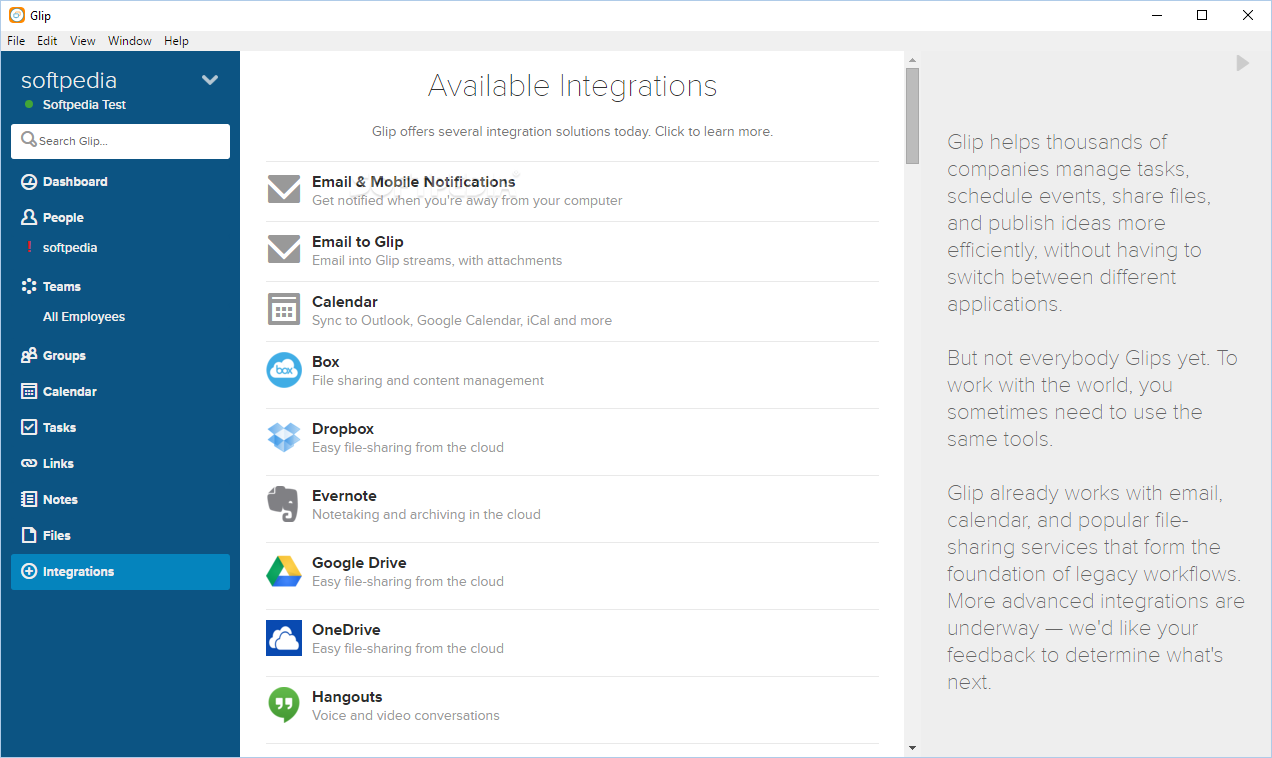Click 'Sync to Outlook, Google Calendar' description

click(x=462, y=321)
